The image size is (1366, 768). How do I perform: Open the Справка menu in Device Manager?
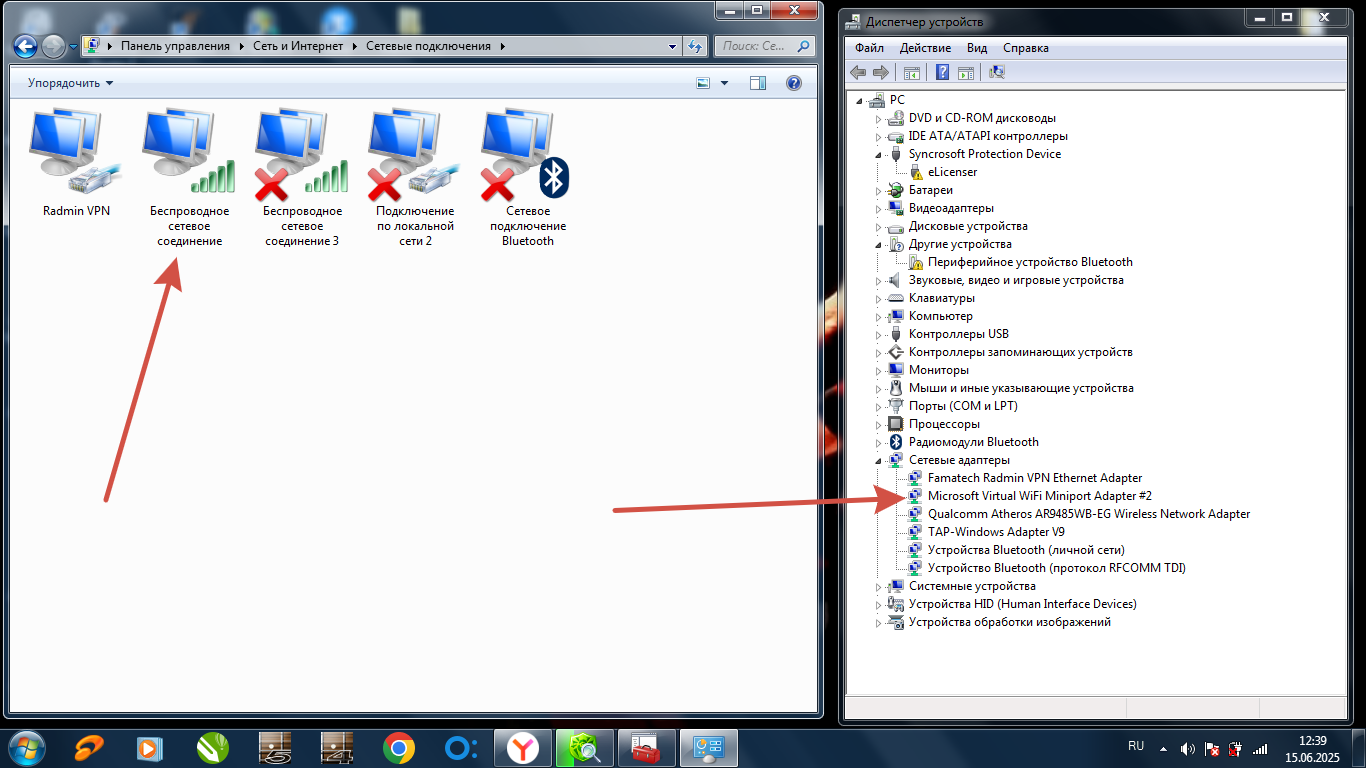[x=1026, y=47]
